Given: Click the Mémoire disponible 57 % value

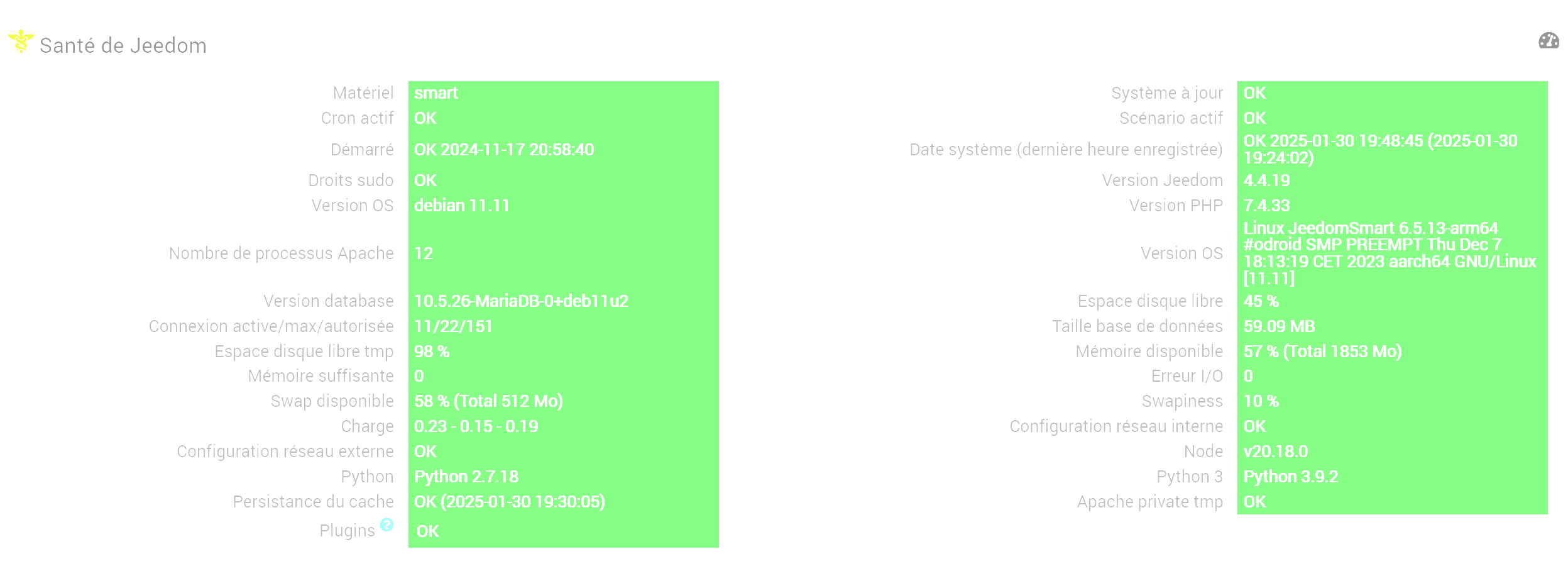Looking at the screenshot, I should point(1322,352).
